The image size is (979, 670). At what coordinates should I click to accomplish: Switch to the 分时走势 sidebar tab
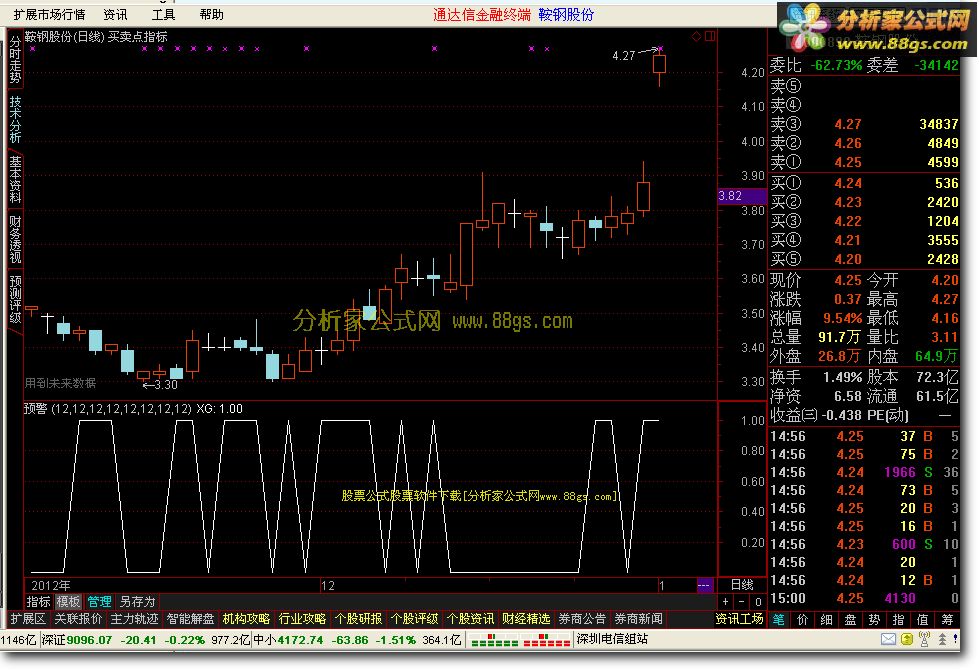(x=15, y=60)
